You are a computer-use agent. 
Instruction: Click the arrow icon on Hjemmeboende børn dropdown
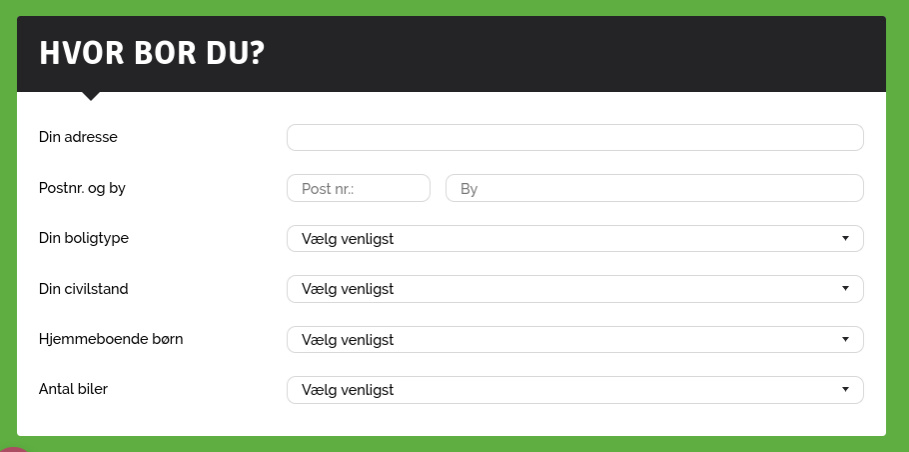[x=845, y=339]
